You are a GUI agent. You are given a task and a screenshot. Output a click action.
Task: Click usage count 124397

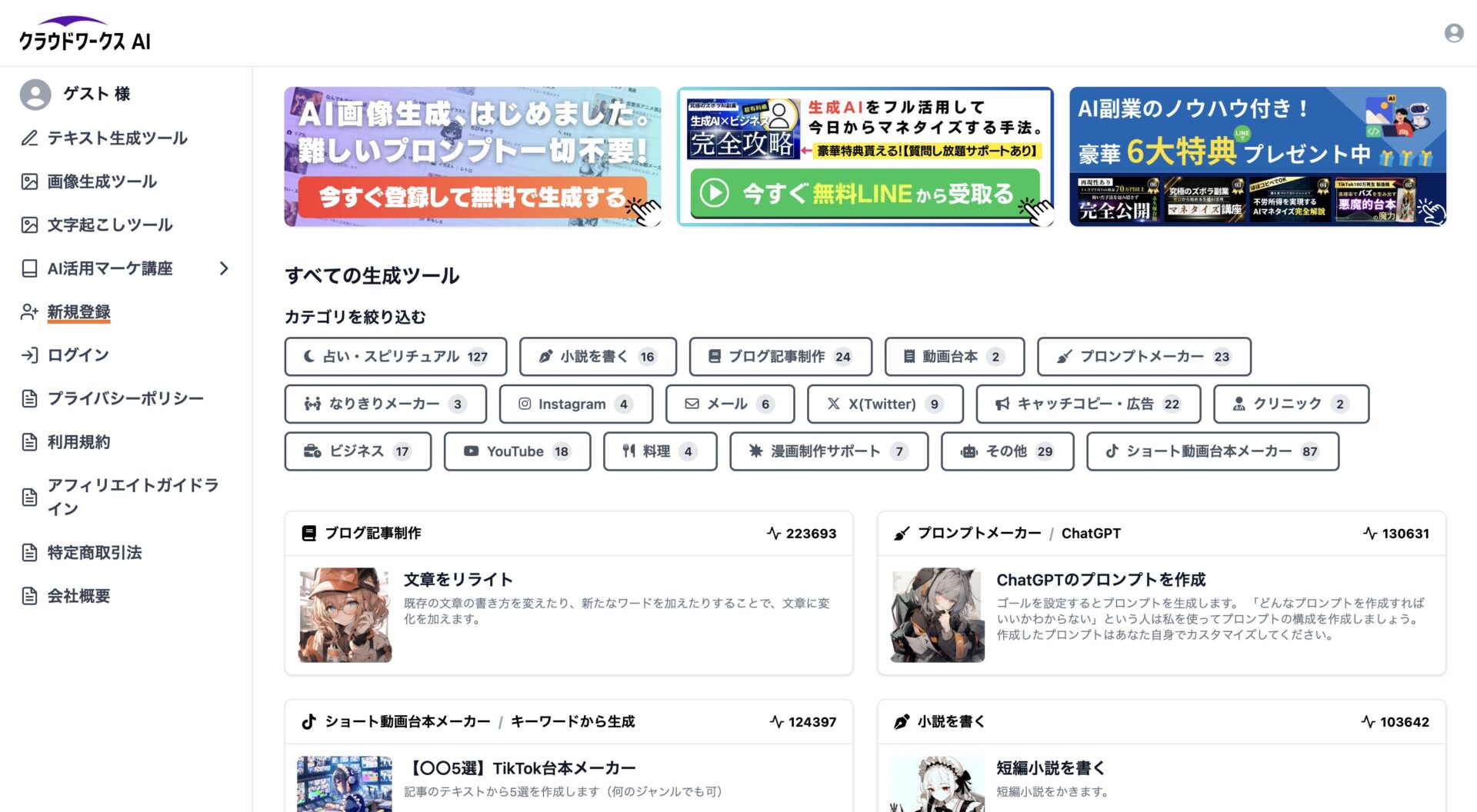[x=812, y=722]
